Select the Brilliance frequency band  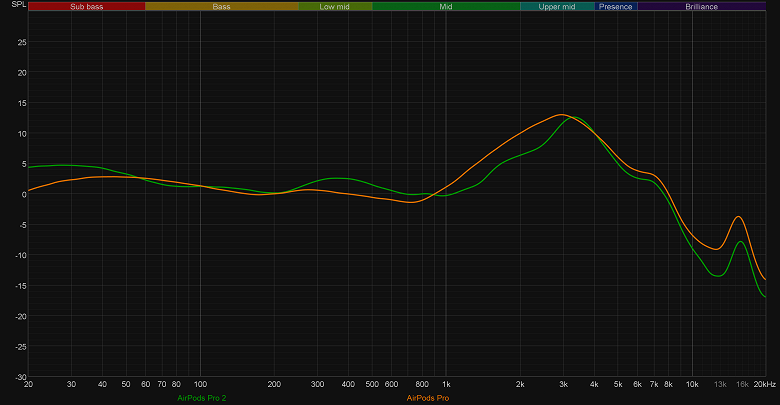[701, 6]
